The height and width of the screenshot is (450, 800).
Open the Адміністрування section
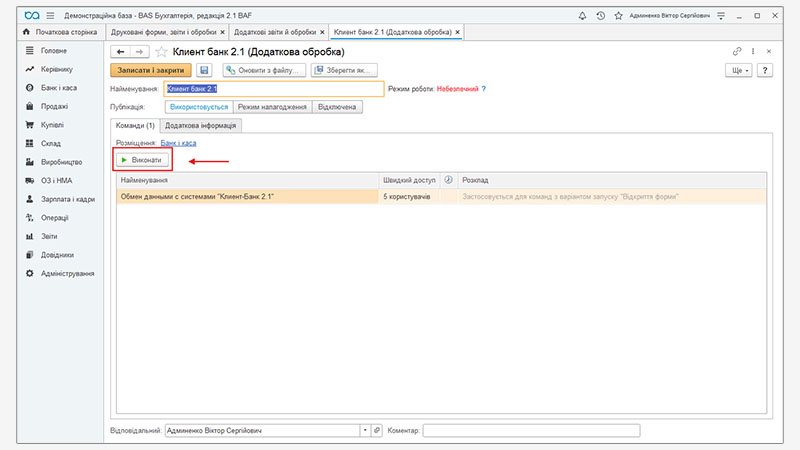tap(67, 273)
